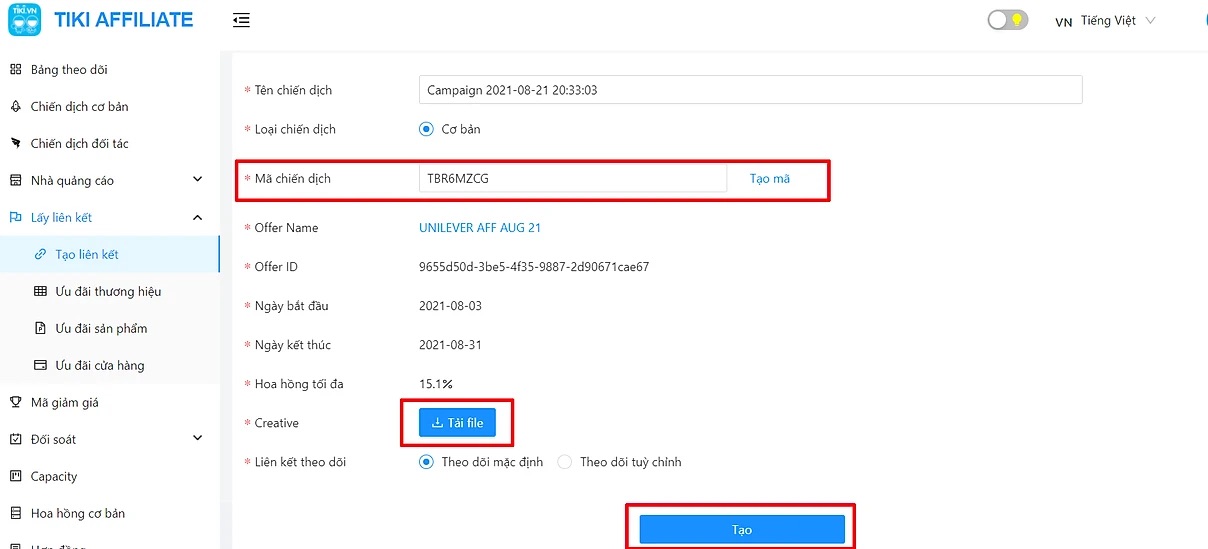The image size is (1208, 549).
Task: Open Tạo liên kết menu item
Action: tap(87, 255)
